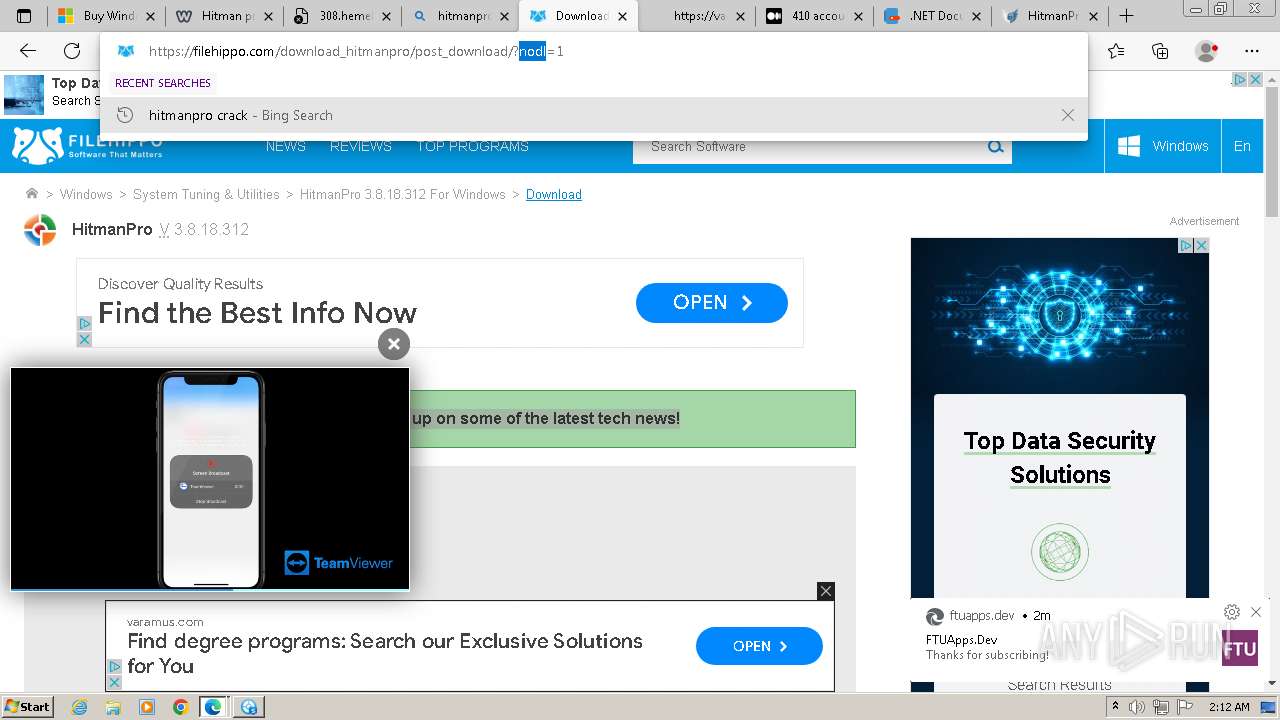
Task: Open Edge Settings and more menu
Action: [1252, 51]
